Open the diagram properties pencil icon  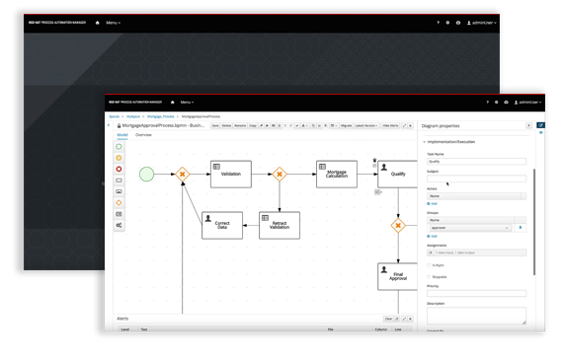coord(540,125)
